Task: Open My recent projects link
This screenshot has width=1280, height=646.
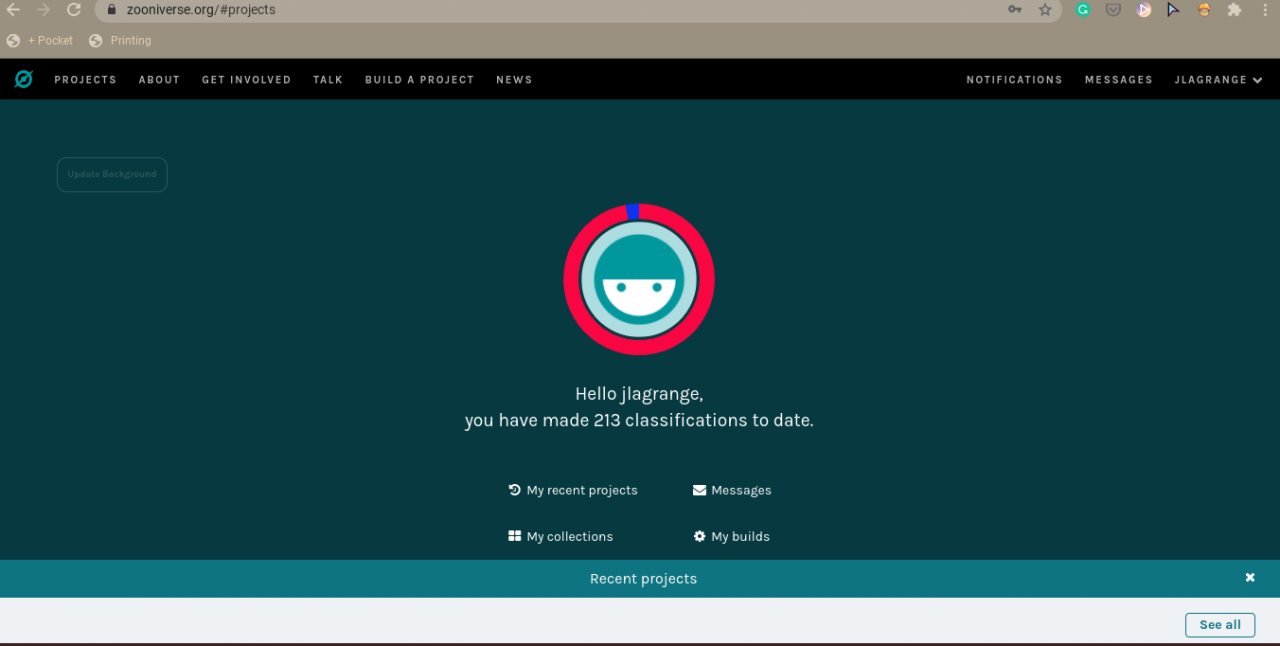Action: [x=573, y=490]
